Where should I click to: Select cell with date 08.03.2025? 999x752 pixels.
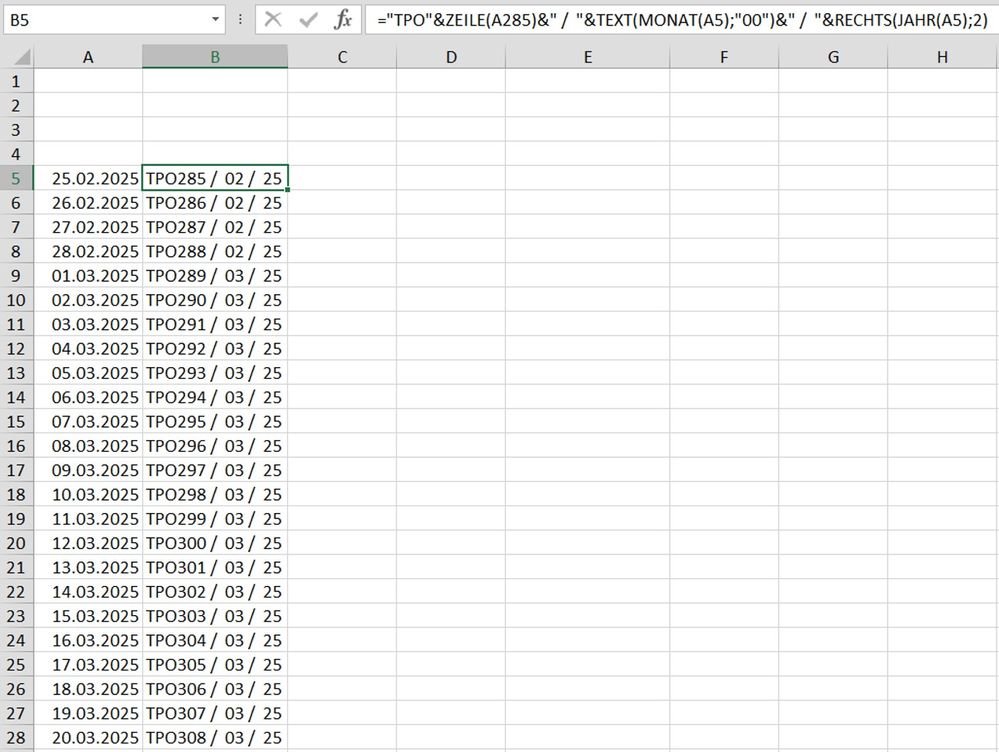click(x=88, y=445)
